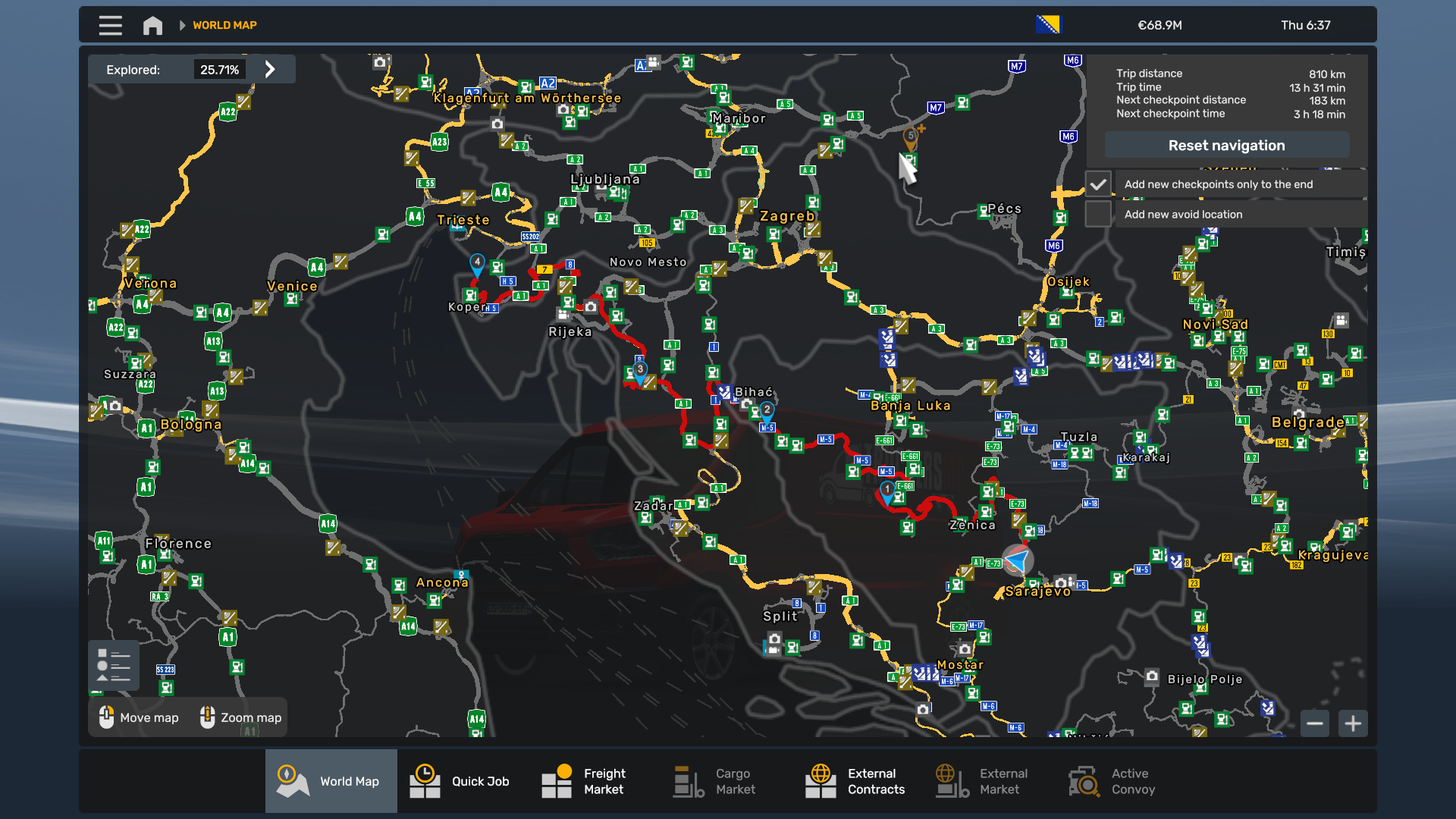Click the Verona city label

point(150,284)
